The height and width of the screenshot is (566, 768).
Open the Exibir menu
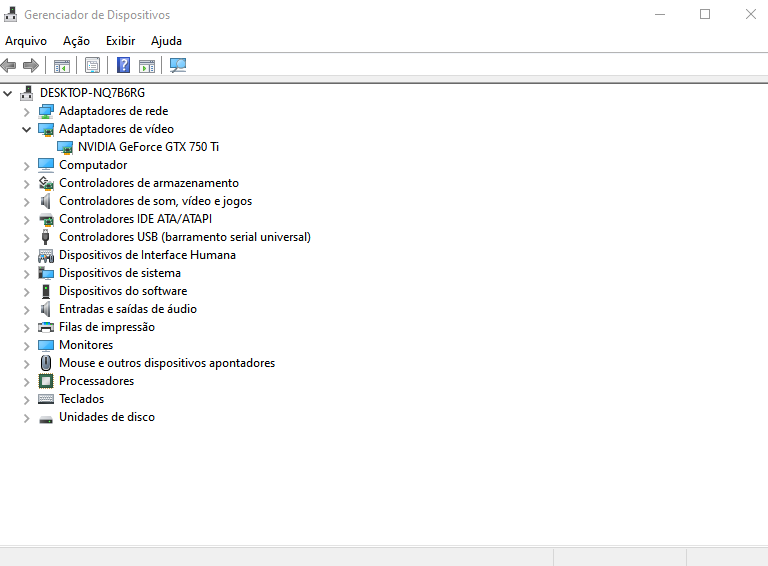pyautogui.click(x=120, y=41)
